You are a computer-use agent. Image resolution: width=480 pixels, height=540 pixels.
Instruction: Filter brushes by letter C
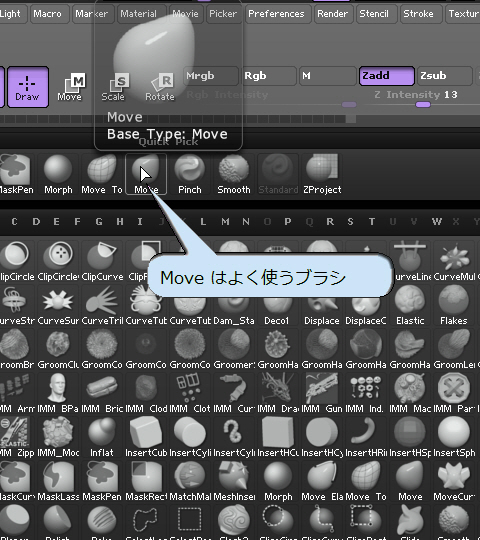point(14,221)
